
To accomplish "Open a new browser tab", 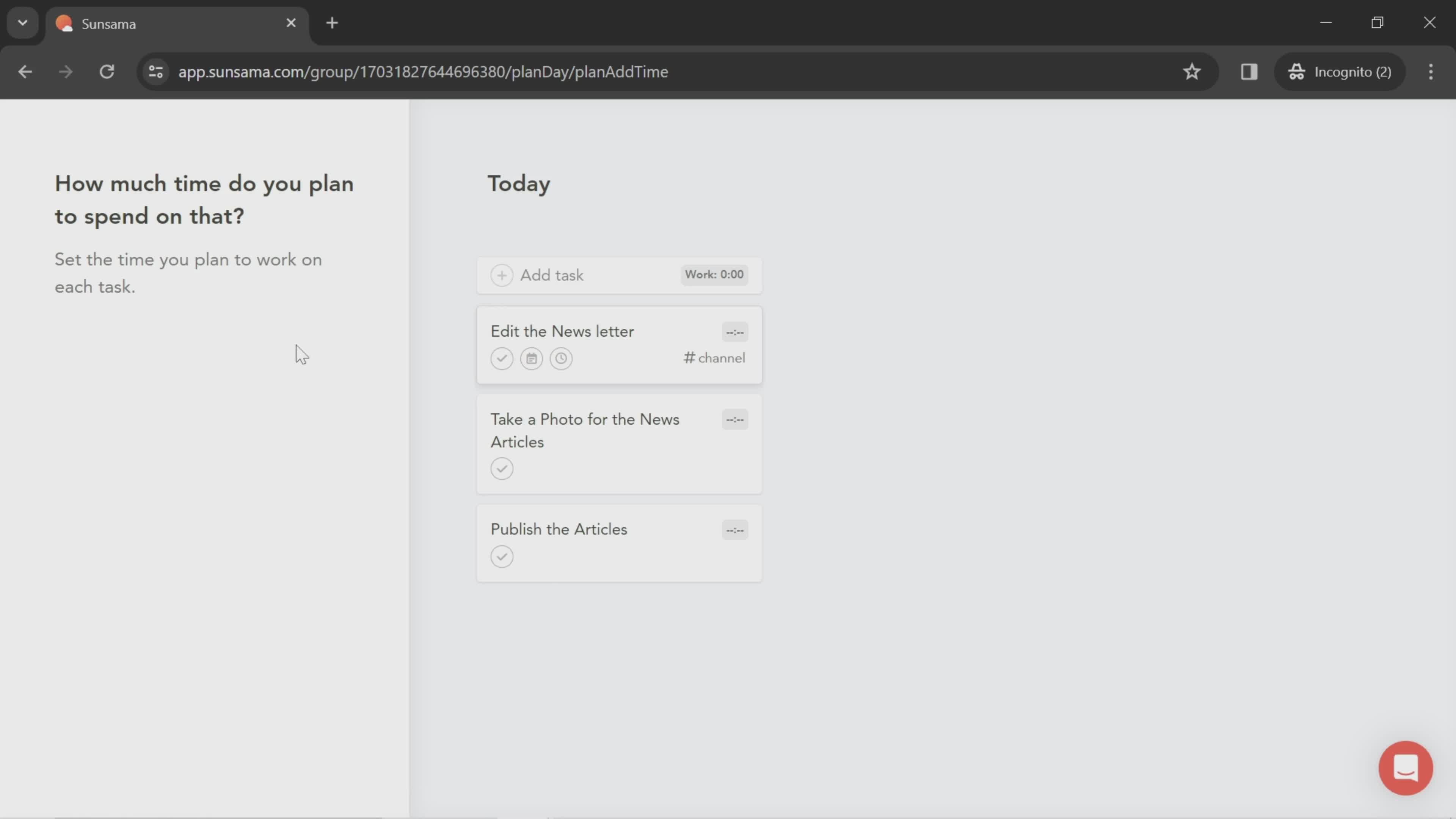I will [333, 23].
